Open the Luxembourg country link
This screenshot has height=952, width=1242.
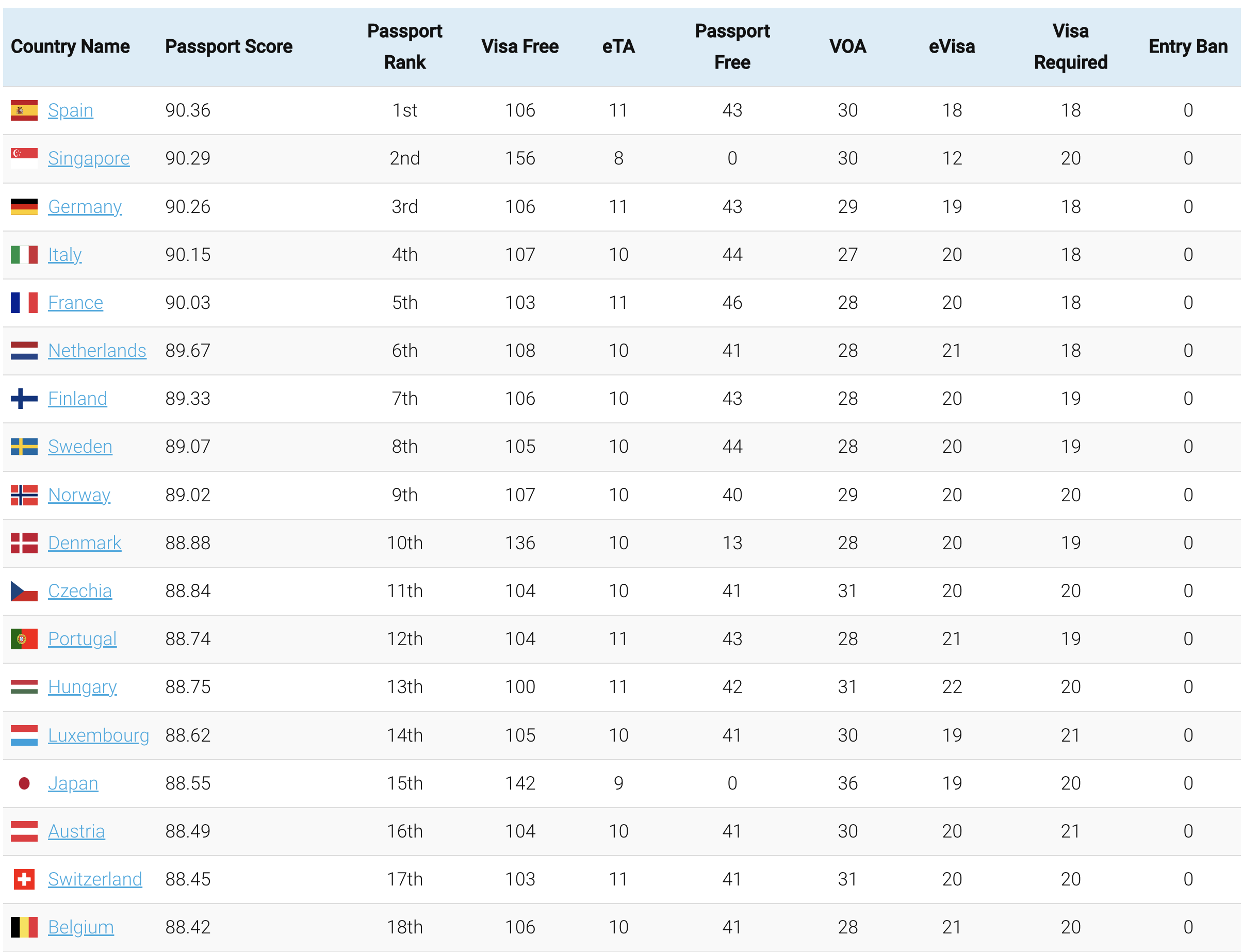[x=99, y=735]
